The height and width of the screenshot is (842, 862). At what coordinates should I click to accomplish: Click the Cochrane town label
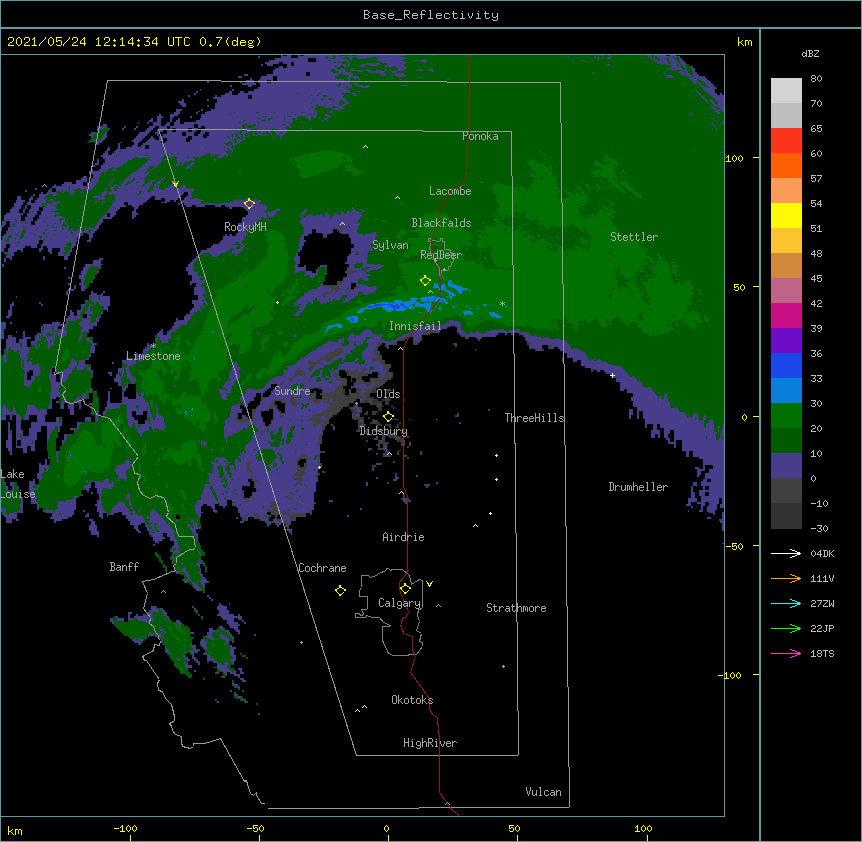pyautogui.click(x=322, y=568)
